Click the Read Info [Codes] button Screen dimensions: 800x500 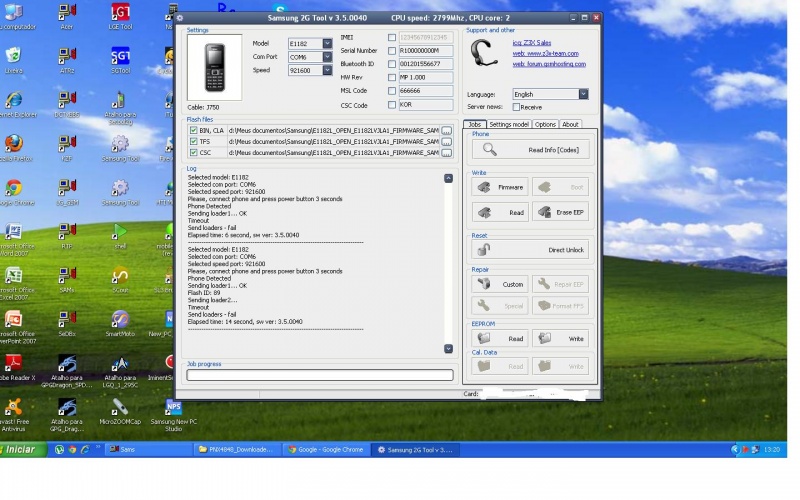tap(530, 149)
